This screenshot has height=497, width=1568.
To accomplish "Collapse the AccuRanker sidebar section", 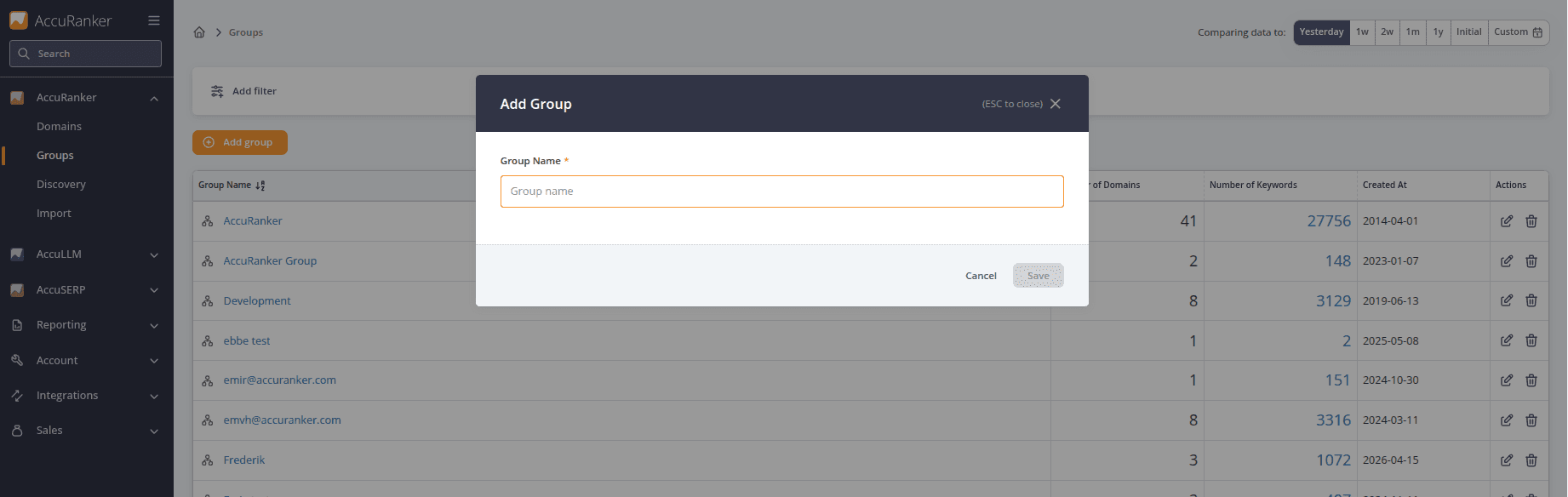I will [154, 99].
